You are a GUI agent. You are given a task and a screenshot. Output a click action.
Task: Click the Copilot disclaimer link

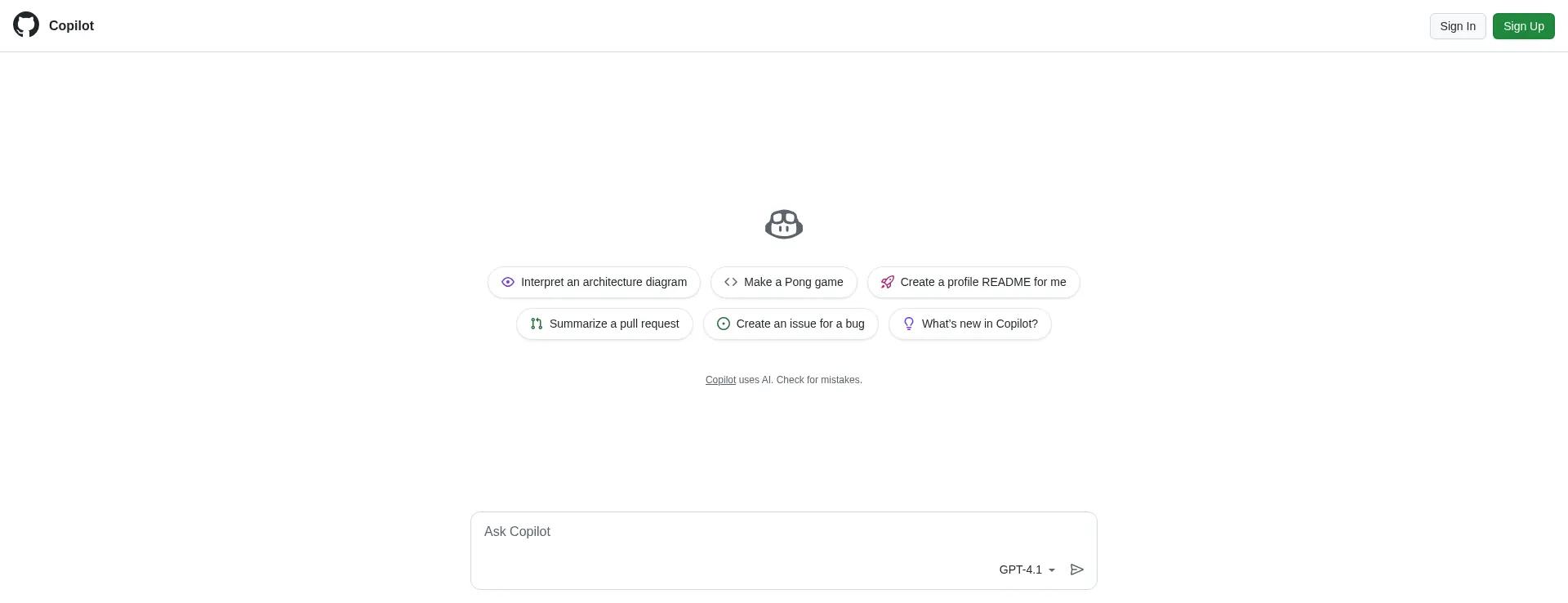pos(720,380)
